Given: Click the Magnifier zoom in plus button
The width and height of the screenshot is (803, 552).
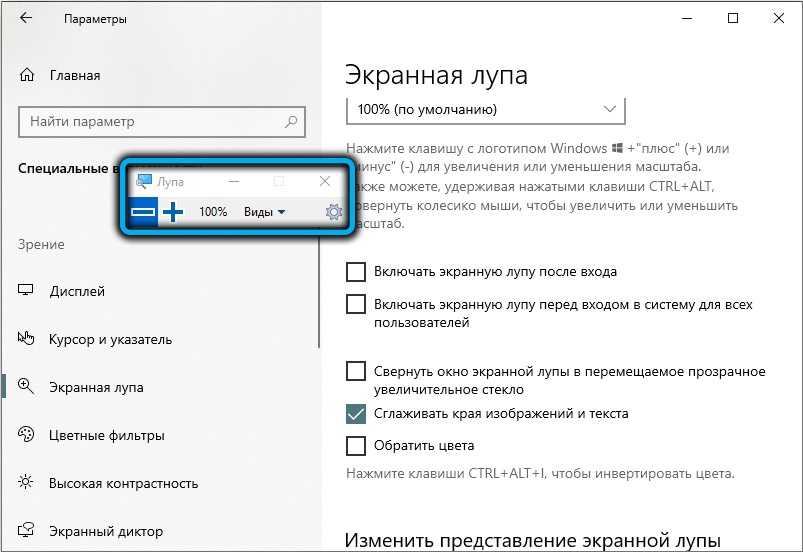Looking at the screenshot, I should (x=174, y=211).
